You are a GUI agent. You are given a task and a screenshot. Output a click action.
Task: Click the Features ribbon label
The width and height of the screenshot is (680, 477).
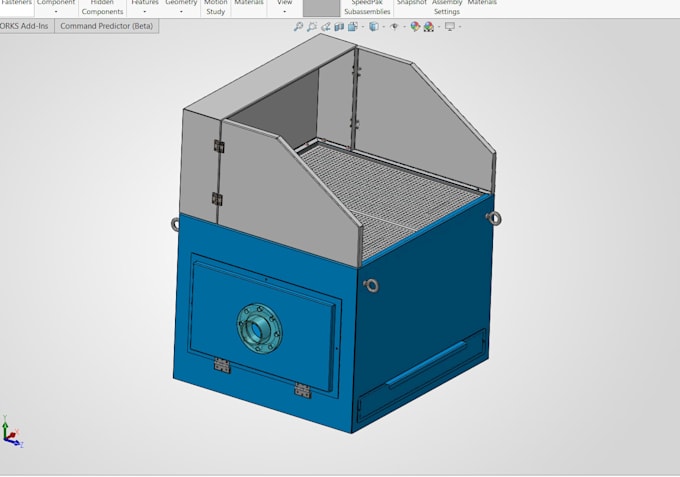point(145,3)
